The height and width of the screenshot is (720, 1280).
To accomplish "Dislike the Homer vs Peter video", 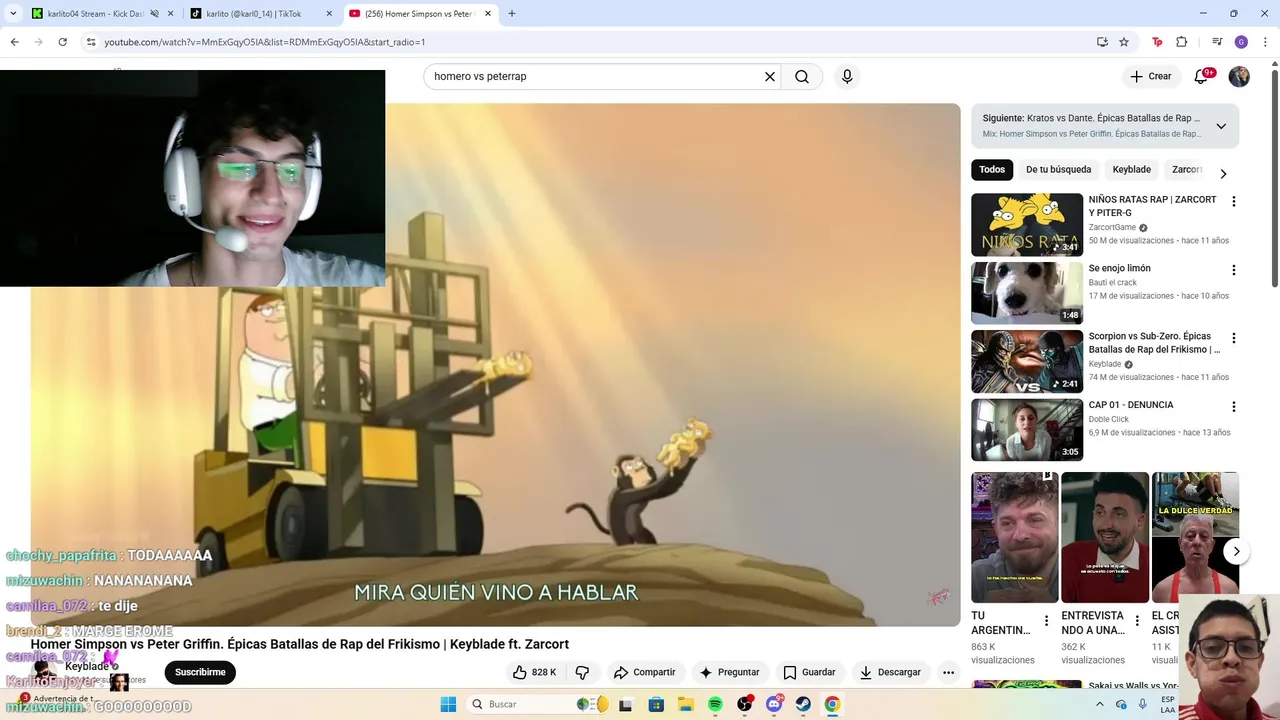I will click(x=582, y=672).
